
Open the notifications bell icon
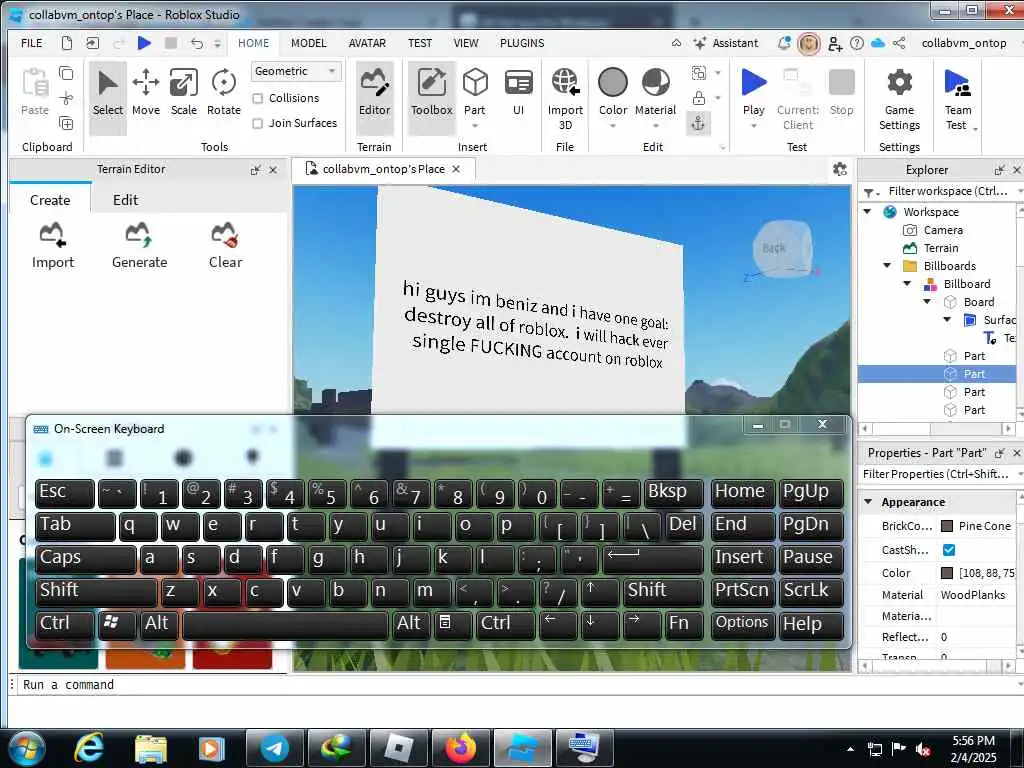pos(784,43)
